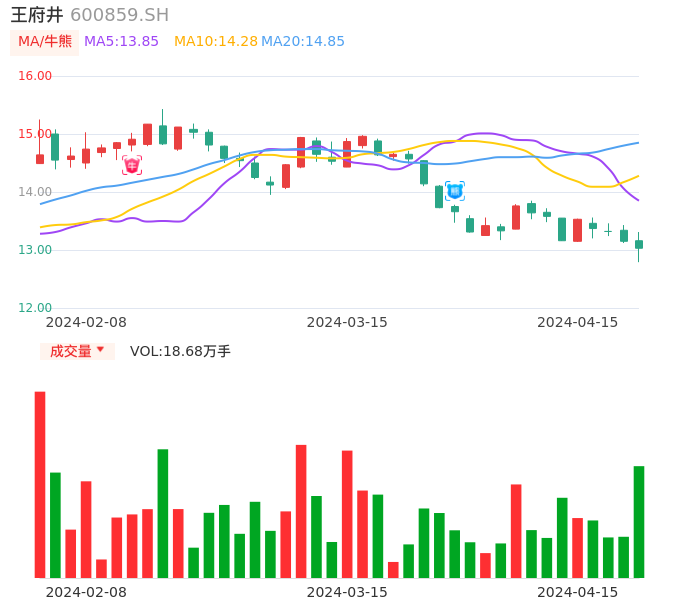
Task: Click the blue bear signal marker
Action: (x=455, y=190)
